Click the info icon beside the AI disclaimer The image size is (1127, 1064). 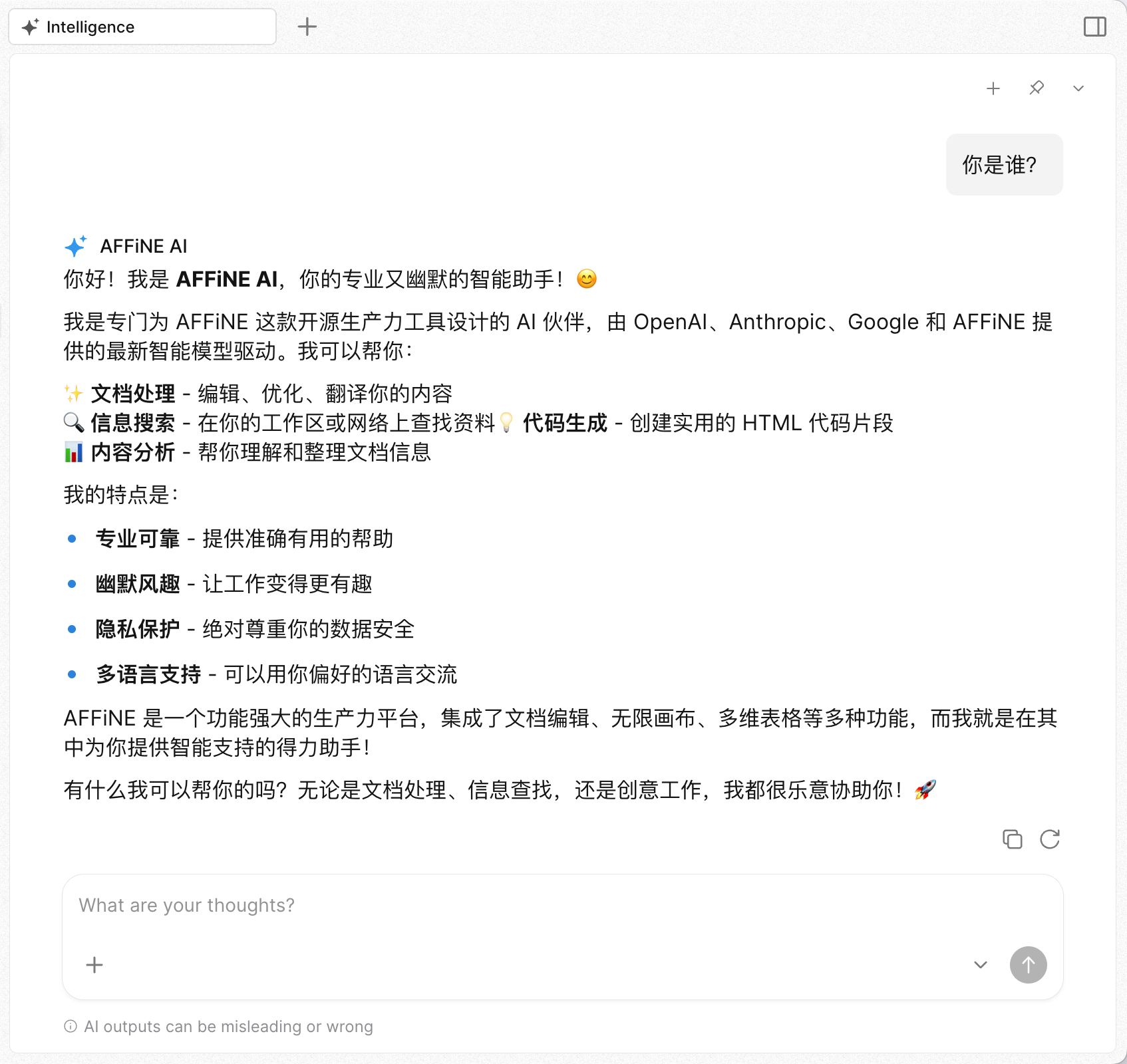70,1026
